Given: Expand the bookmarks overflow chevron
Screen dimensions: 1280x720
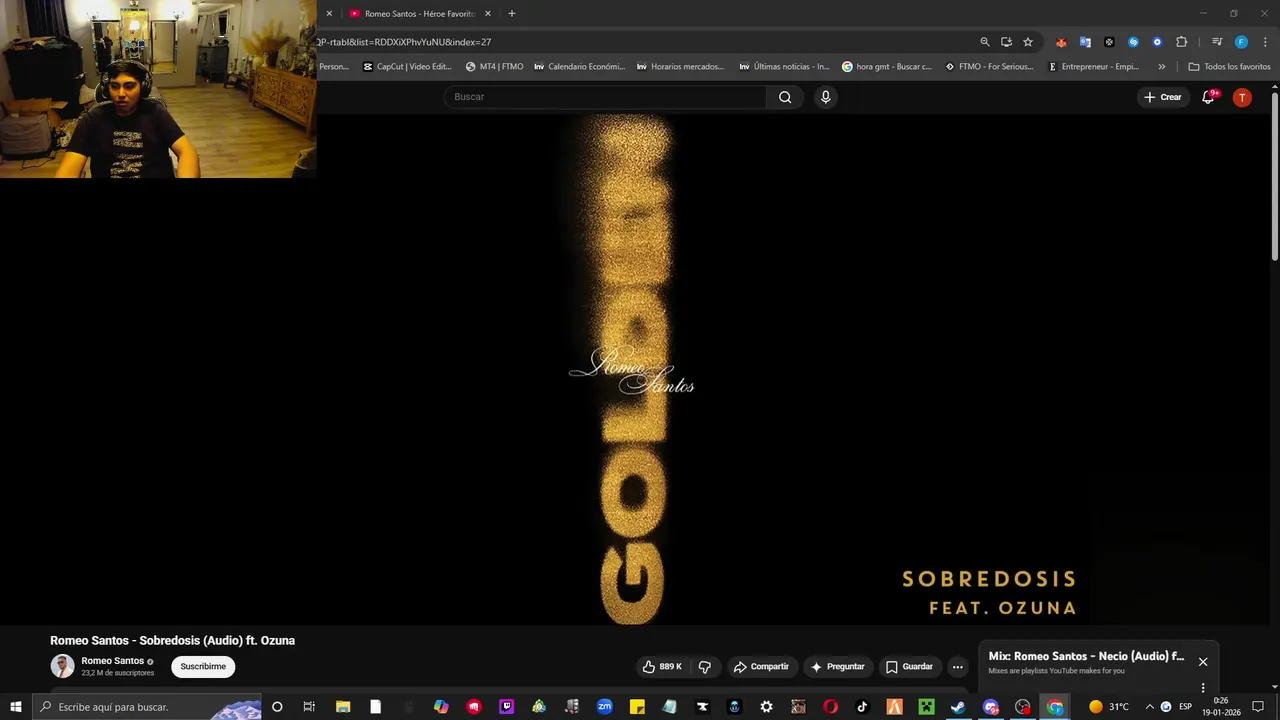Looking at the screenshot, I should (x=1161, y=67).
